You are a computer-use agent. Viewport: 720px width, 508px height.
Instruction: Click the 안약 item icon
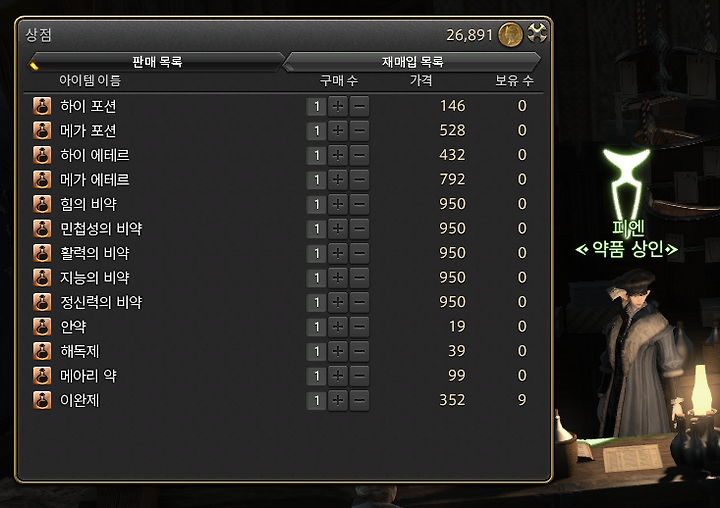tap(42, 327)
